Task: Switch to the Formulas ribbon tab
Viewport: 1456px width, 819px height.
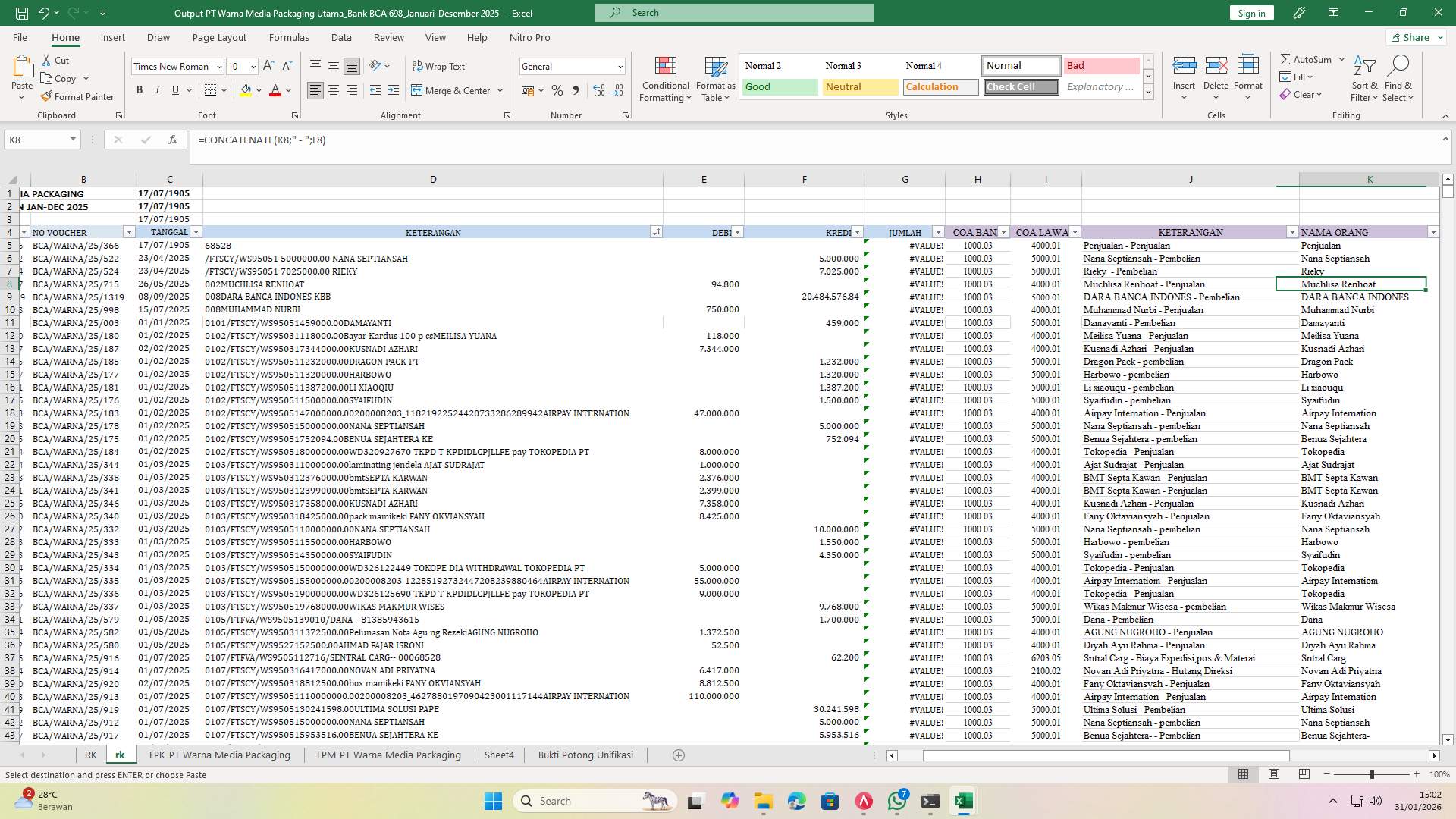Action: click(x=289, y=37)
